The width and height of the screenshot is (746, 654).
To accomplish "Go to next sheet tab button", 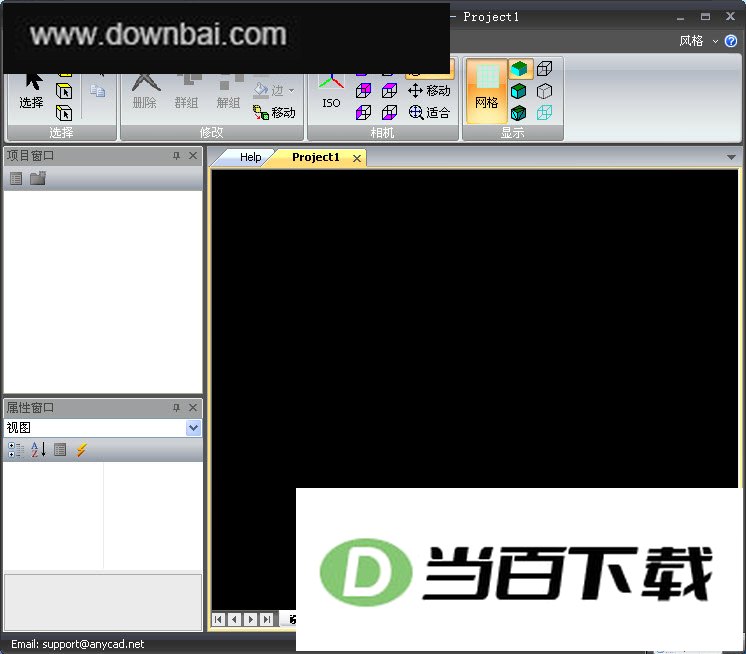I will [251, 619].
